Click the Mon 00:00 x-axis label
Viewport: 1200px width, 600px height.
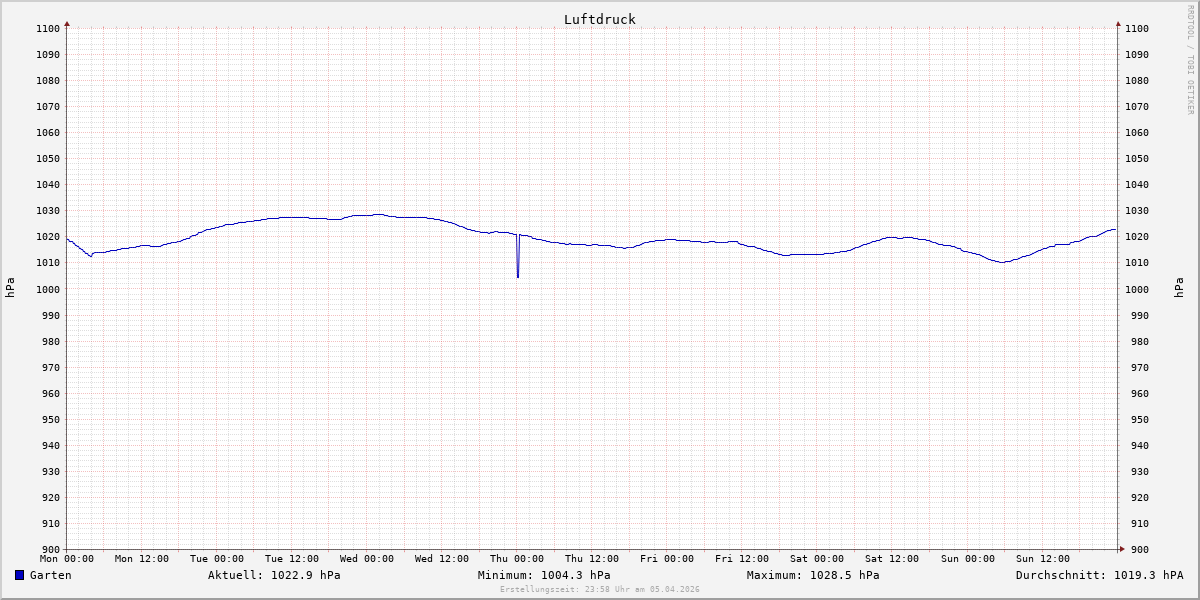point(67,559)
